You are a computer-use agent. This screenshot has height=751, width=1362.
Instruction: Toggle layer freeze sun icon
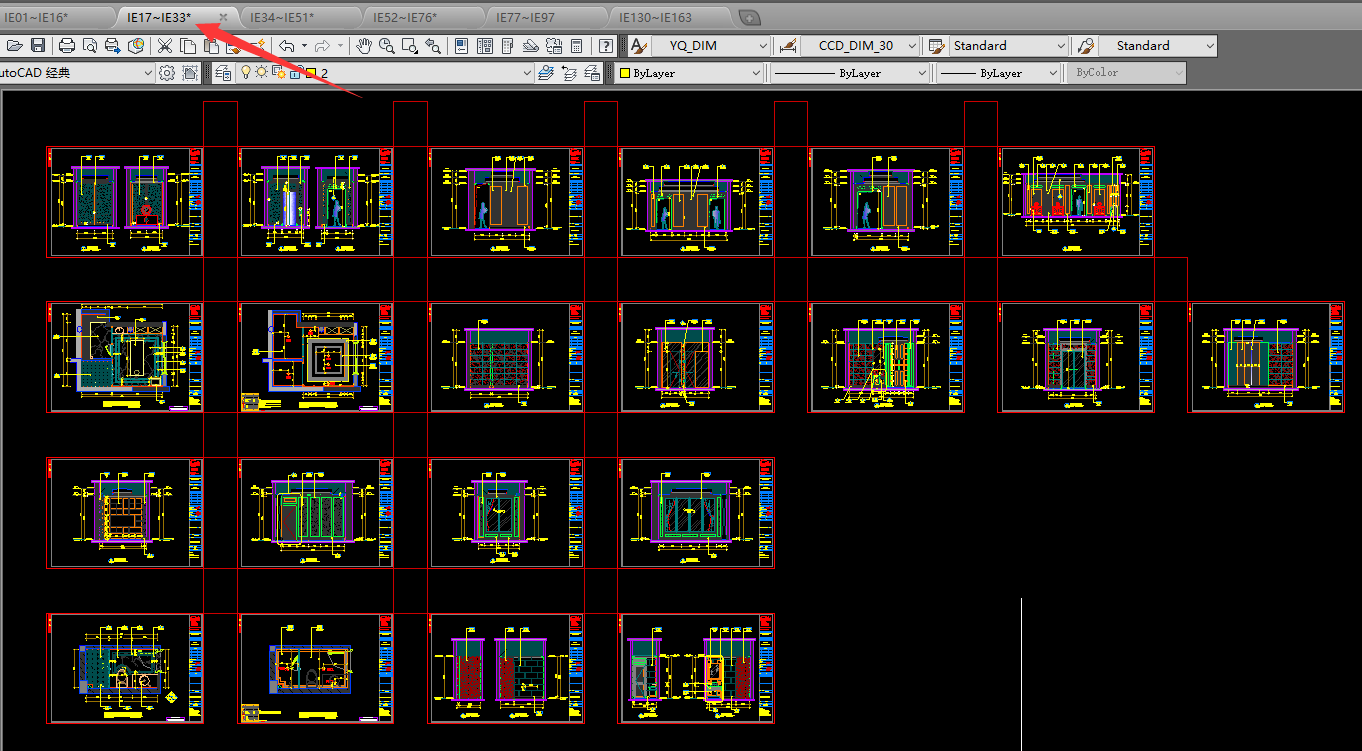[x=261, y=73]
